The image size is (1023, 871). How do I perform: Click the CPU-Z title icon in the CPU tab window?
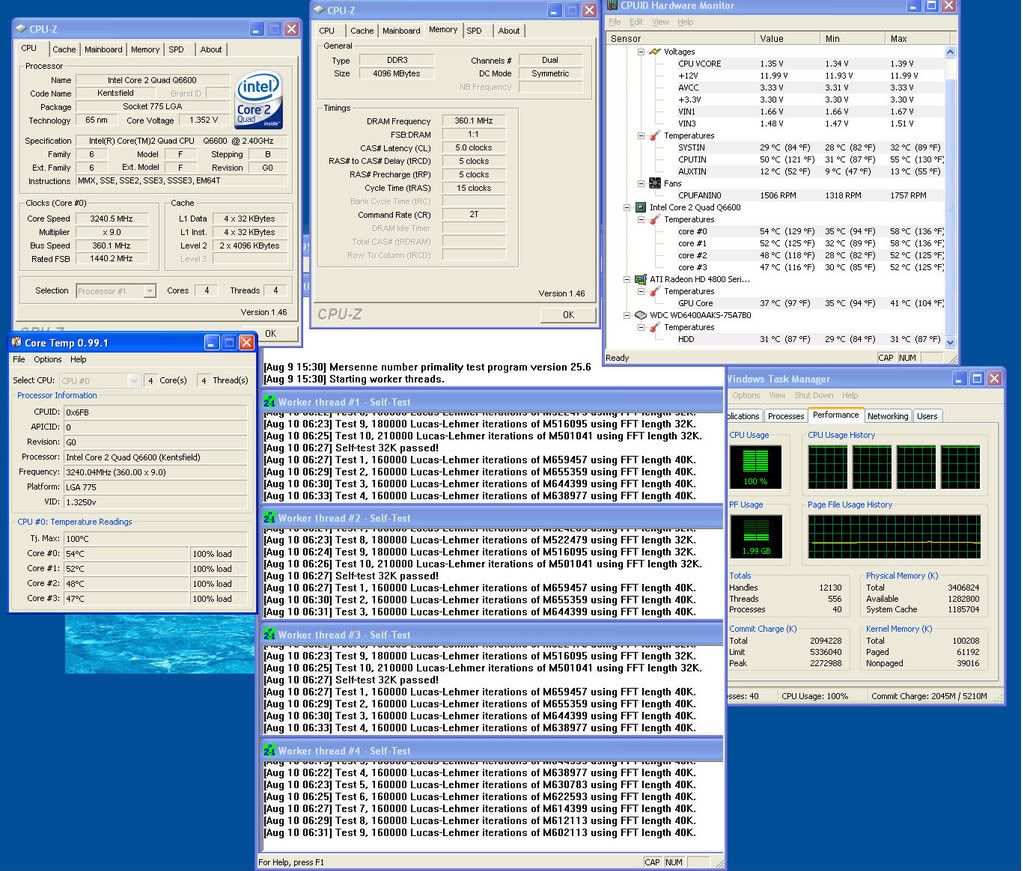coord(21,29)
